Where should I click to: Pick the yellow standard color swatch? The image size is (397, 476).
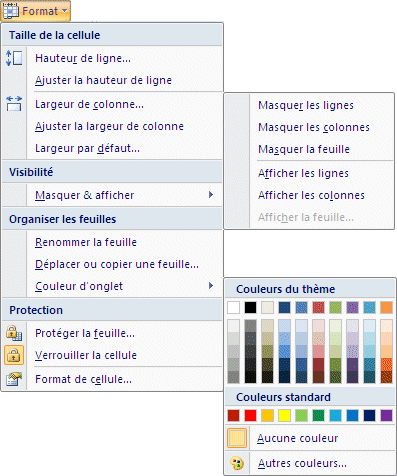[285, 416]
